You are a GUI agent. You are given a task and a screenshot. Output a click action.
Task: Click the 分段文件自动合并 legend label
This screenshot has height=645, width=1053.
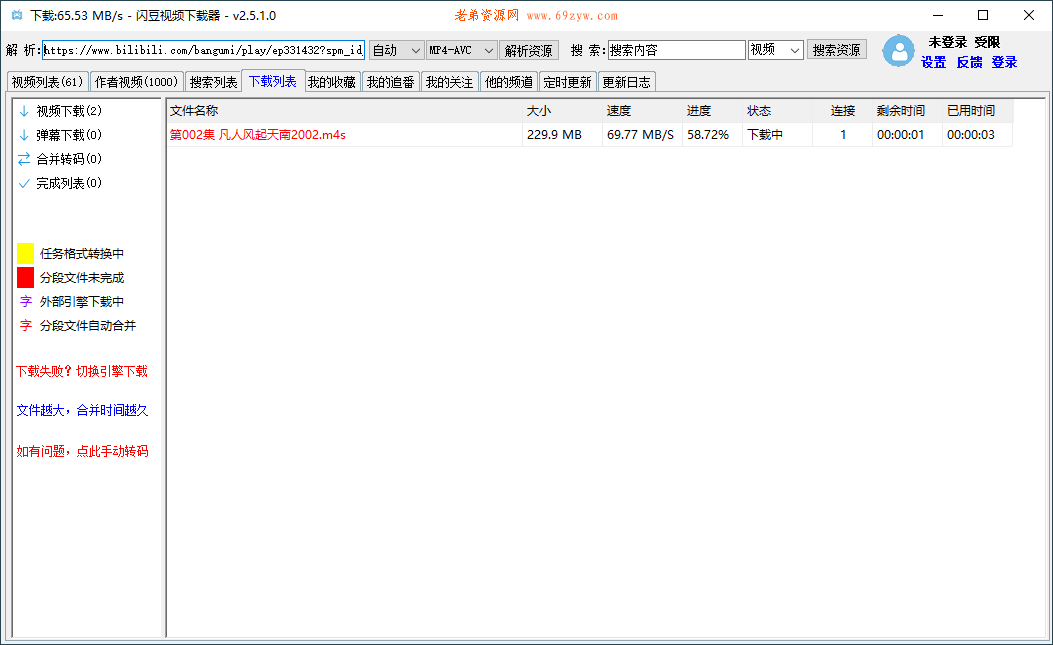(x=88, y=326)
